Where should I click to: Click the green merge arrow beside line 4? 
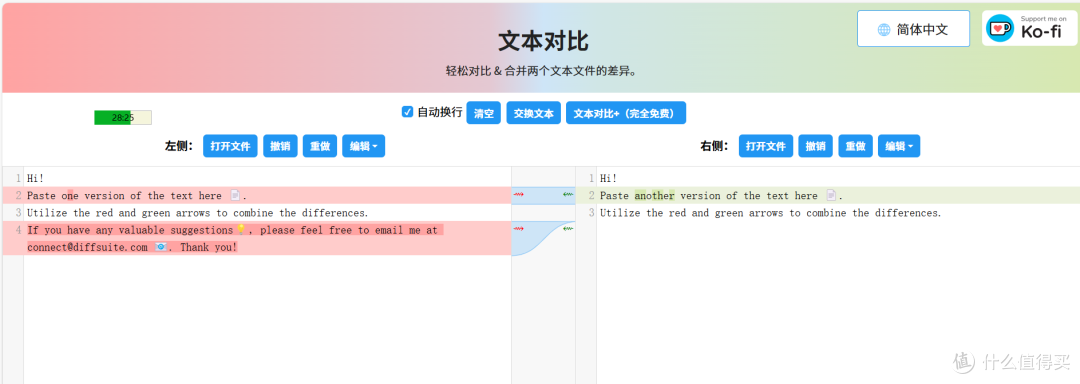568,228
